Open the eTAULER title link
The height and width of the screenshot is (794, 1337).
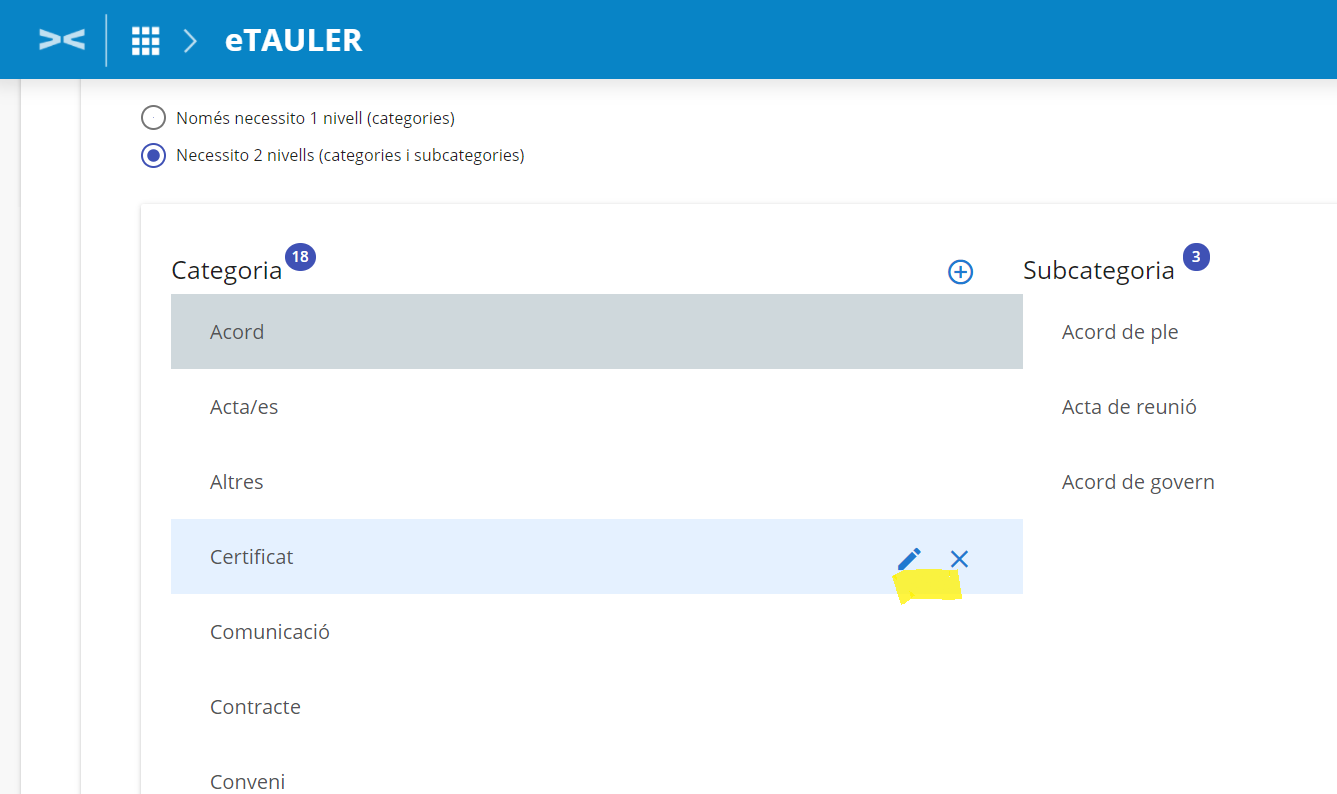tap(293, 41)
